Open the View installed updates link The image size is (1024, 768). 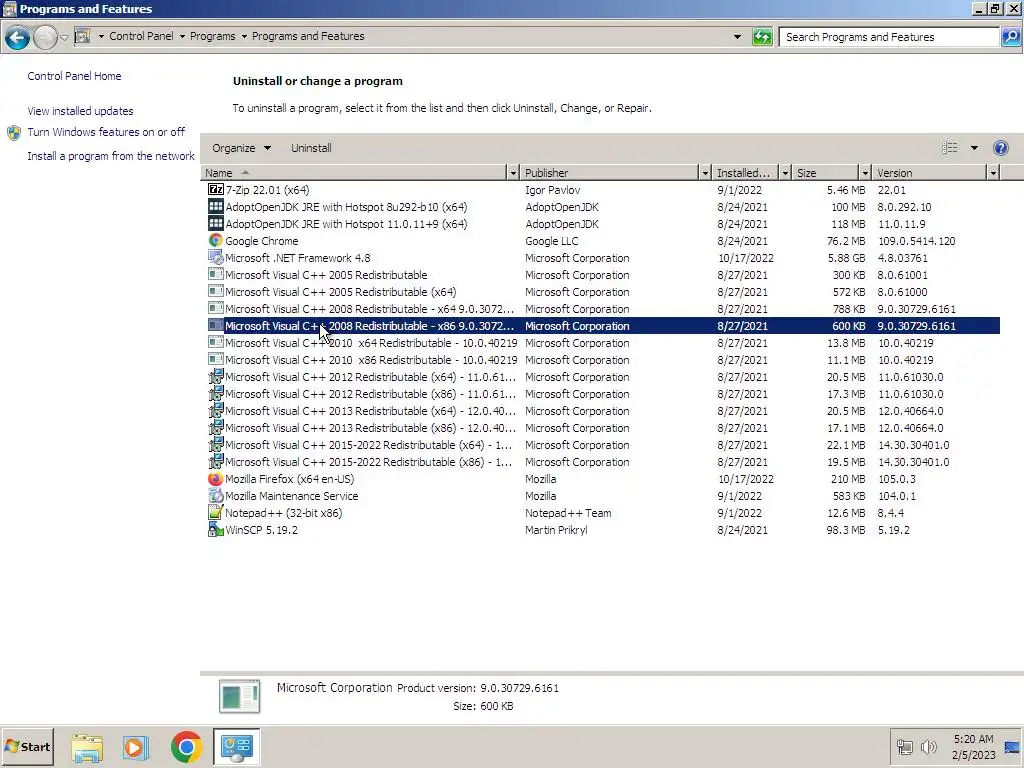[x=80, y=111]
